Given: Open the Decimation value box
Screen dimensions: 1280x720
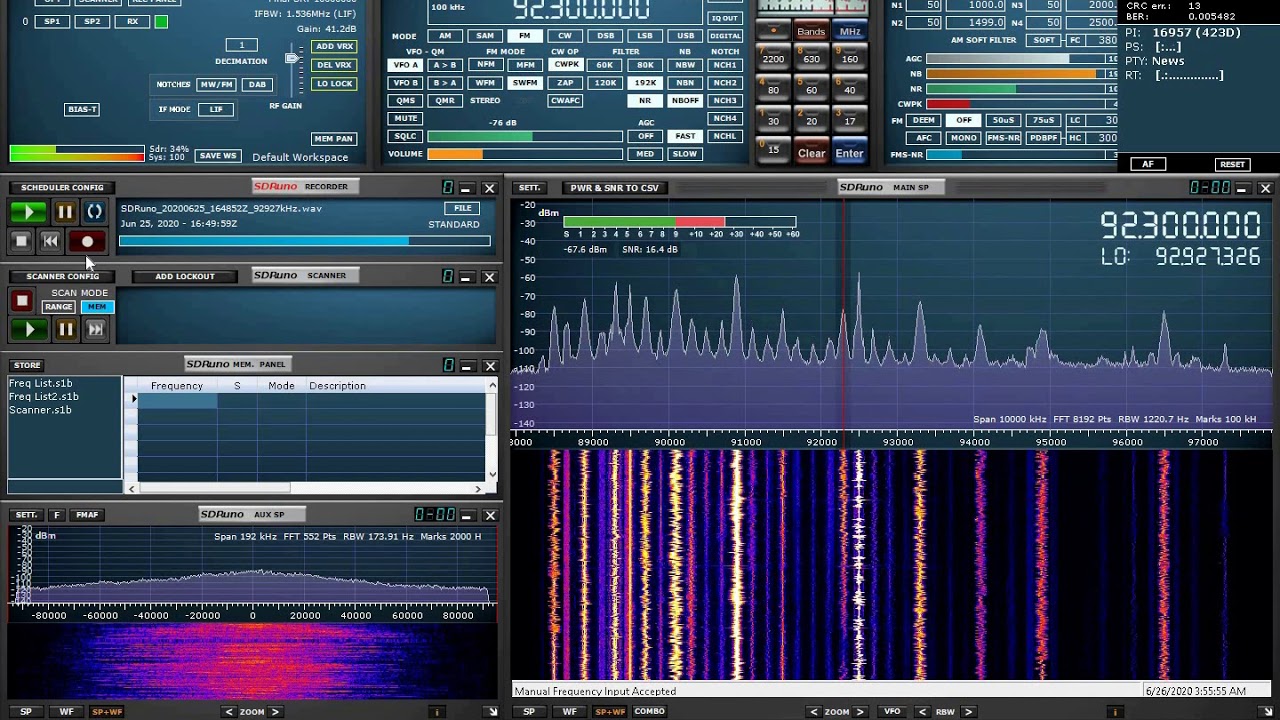Looking at the screenshot, I should pos(241,45).
